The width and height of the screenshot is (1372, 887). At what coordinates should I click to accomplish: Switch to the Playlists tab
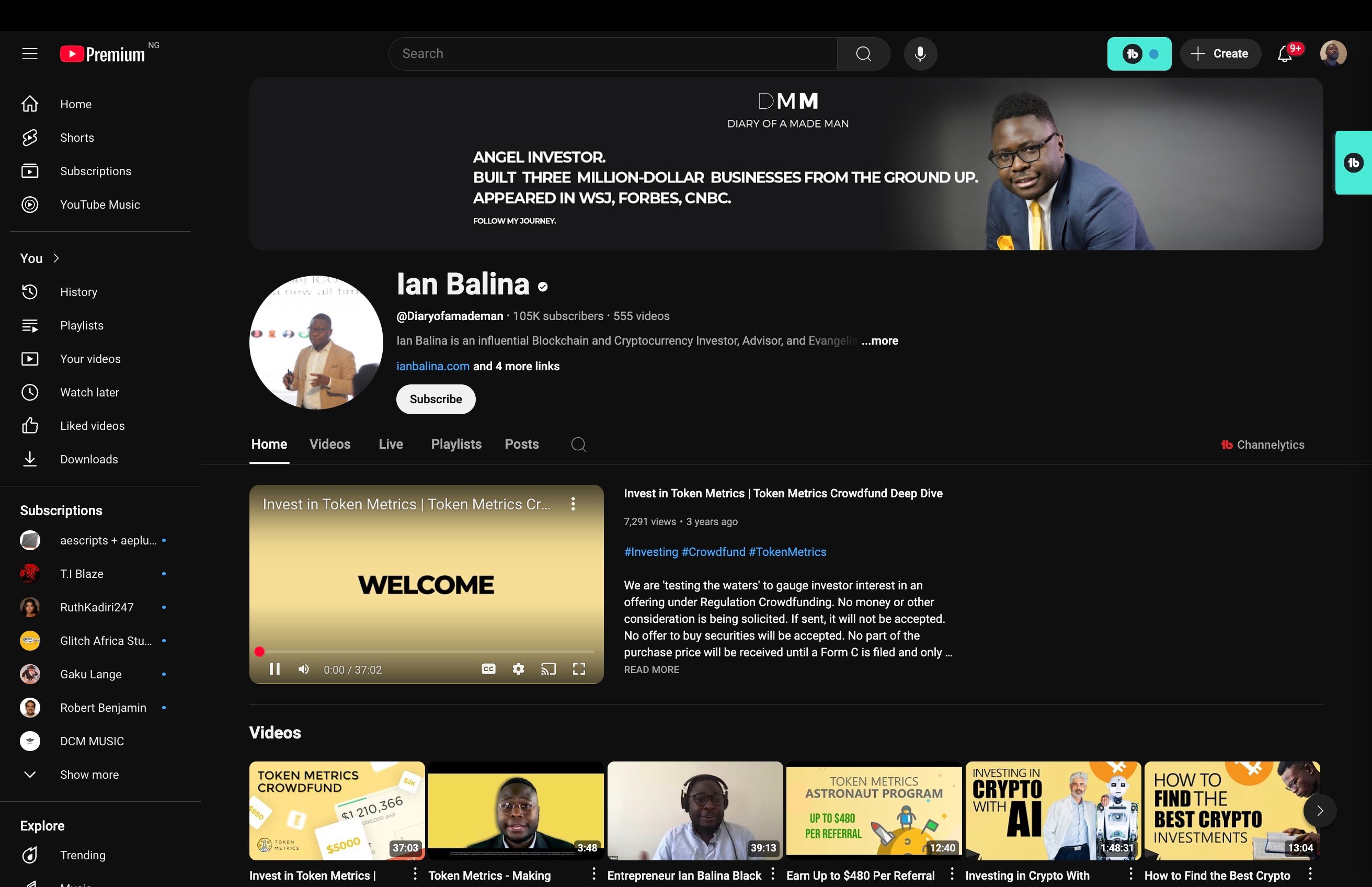click(x=456, y=445)
